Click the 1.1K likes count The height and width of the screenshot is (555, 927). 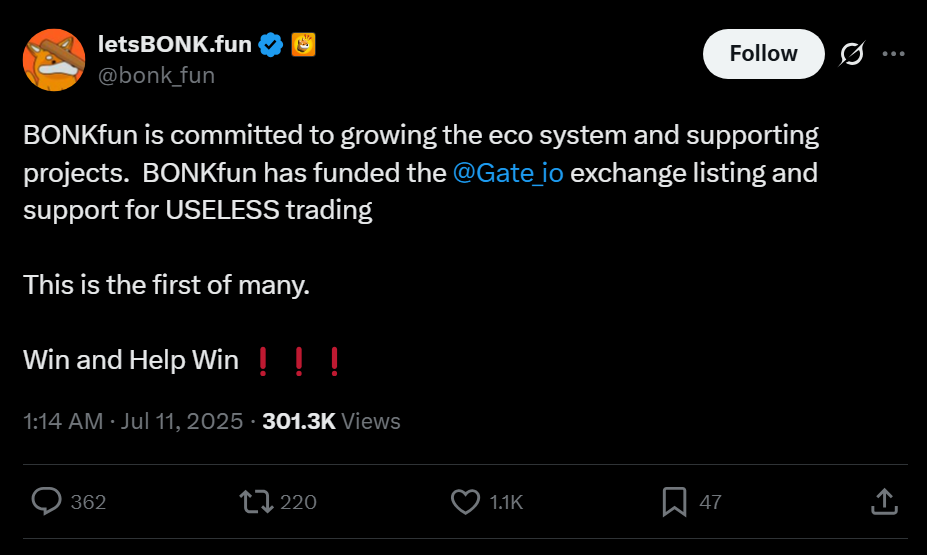tap(506, 502)
